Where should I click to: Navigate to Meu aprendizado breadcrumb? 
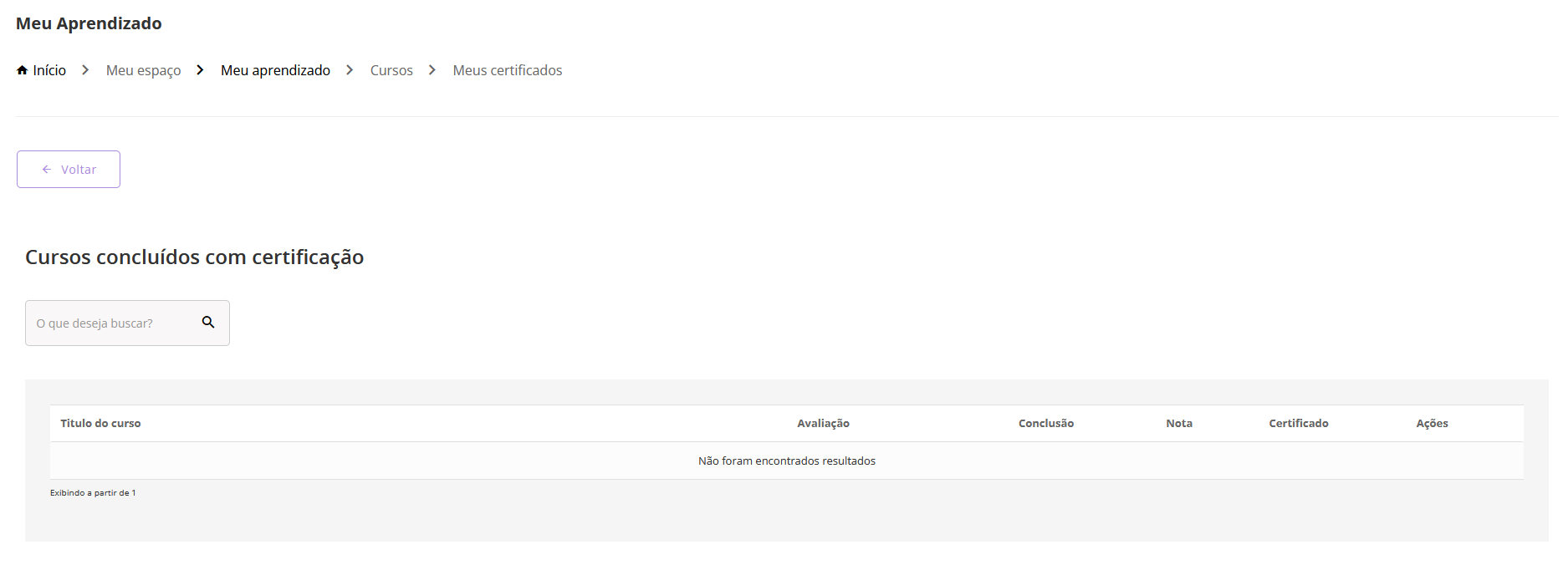click(x=275, y=70)
